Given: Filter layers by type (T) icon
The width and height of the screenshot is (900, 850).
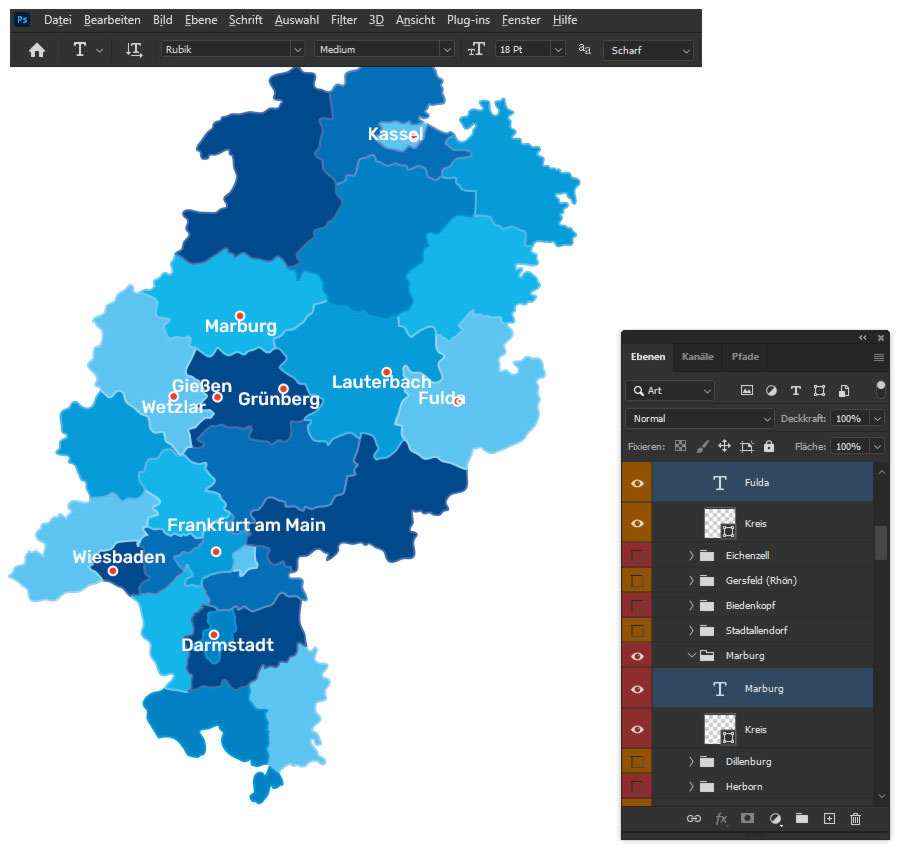Looking at the screenshot, I should click(x=795, y=391).
